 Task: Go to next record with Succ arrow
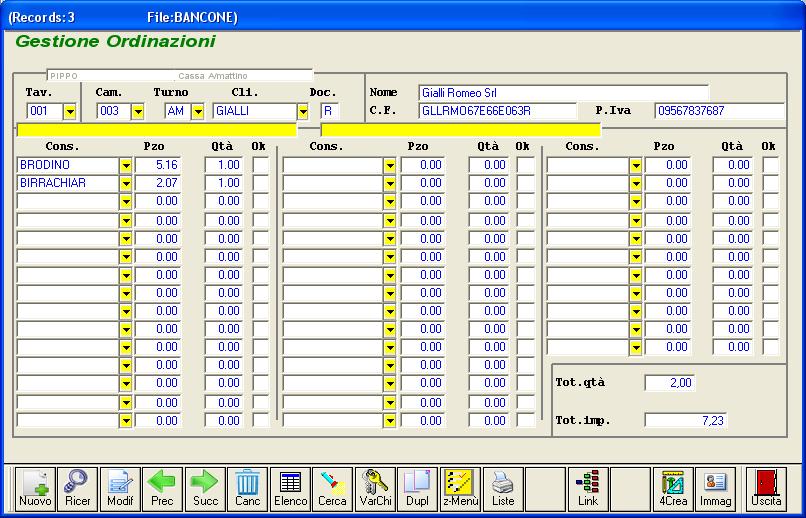pyautogui.click(x=205, y=489)
